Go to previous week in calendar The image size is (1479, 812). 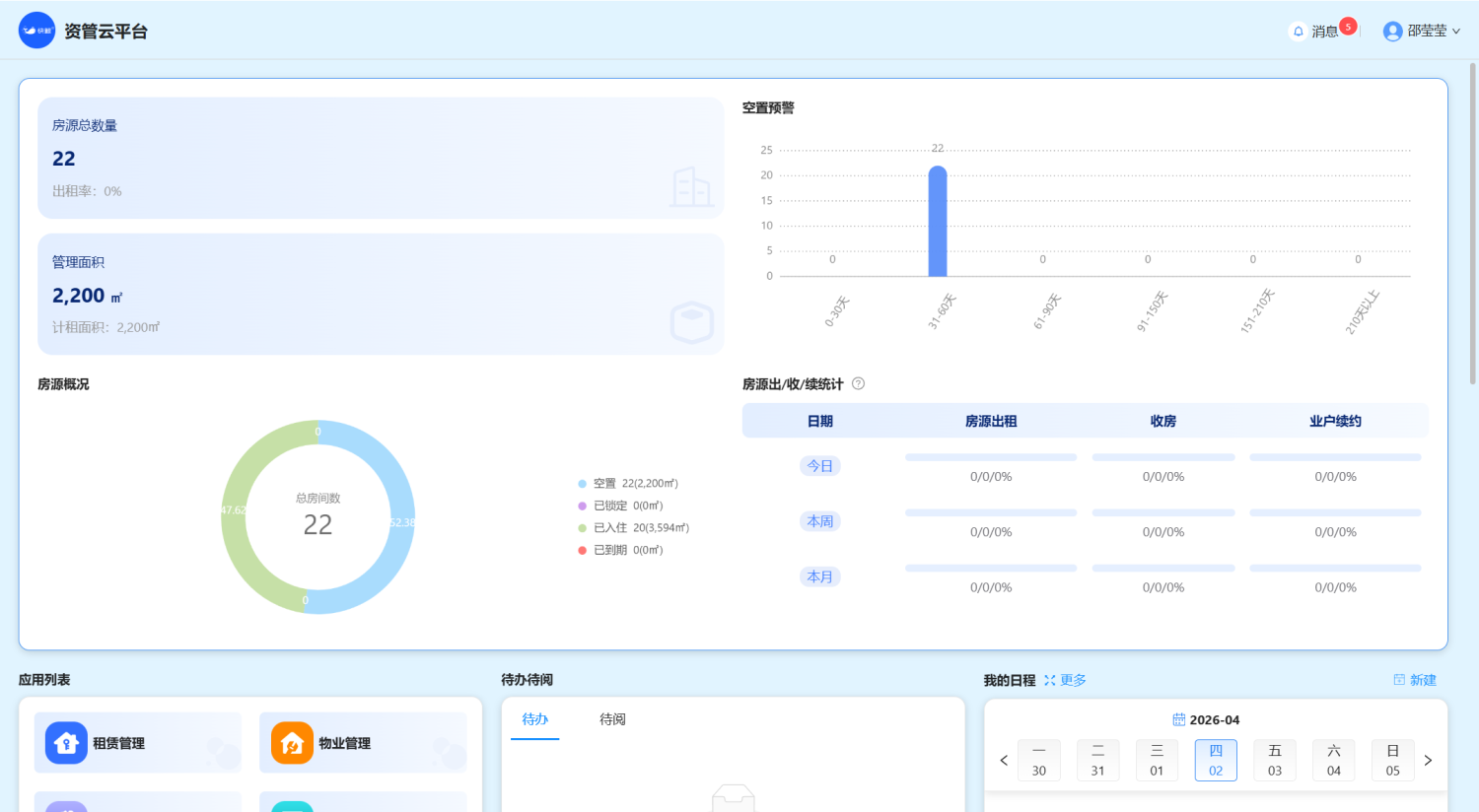1004,761
